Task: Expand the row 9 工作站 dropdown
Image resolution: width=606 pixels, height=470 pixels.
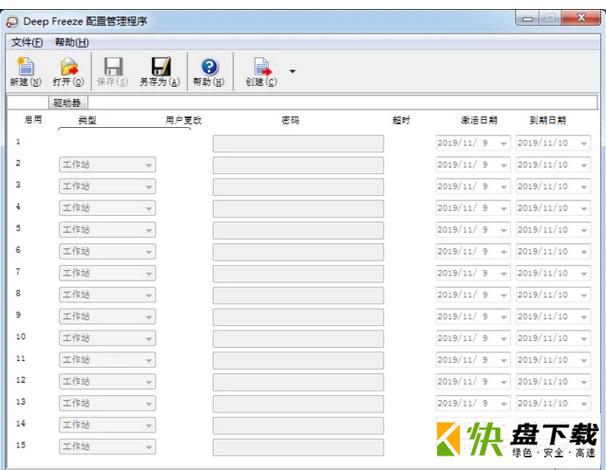Action: pos(107,317)
